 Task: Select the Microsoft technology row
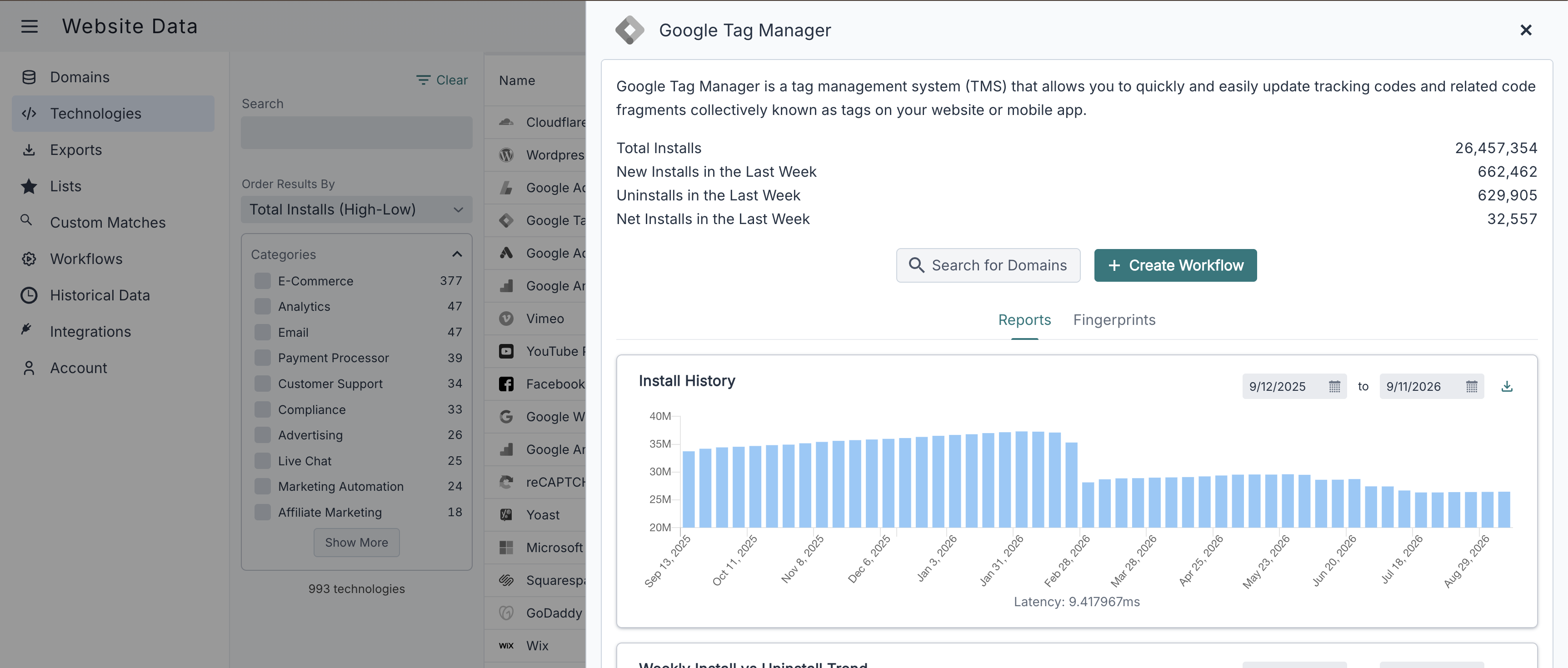tap(536, 548)
